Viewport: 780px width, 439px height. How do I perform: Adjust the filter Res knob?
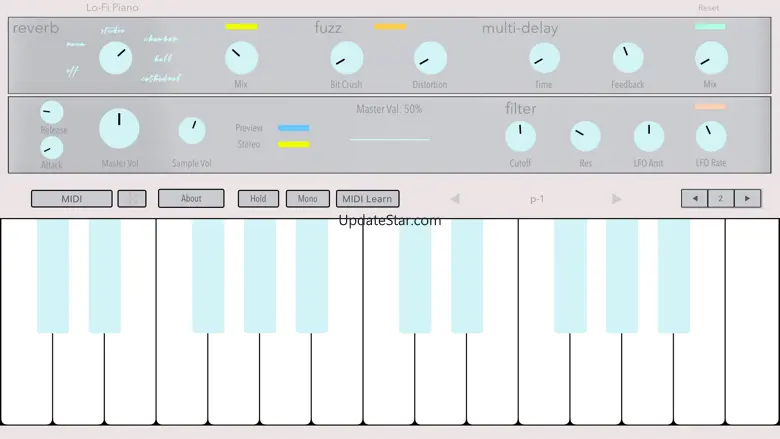click(x=585, y=136)
